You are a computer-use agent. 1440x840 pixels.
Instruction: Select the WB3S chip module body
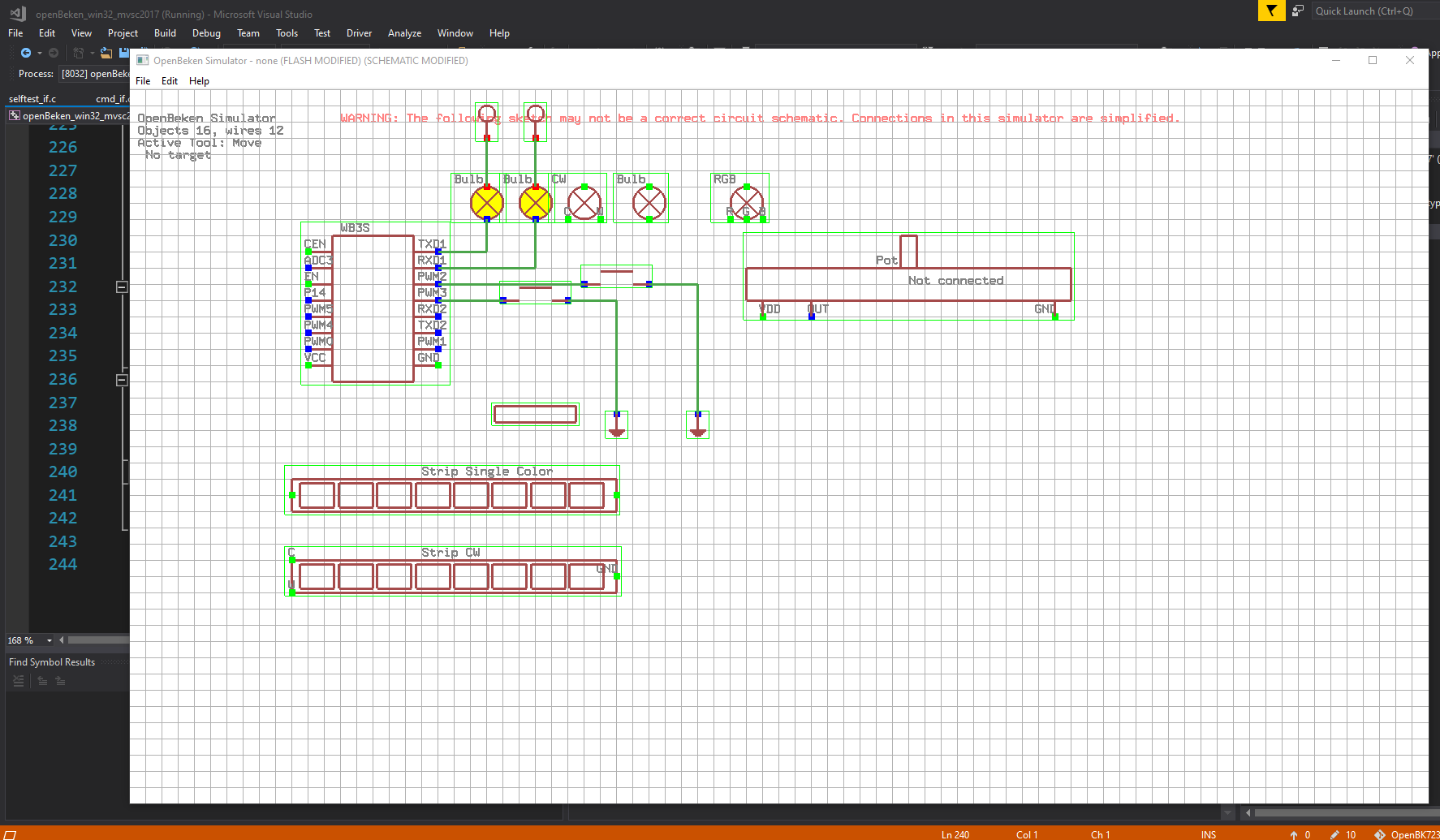pyautogui.click(x=373, y=308)
